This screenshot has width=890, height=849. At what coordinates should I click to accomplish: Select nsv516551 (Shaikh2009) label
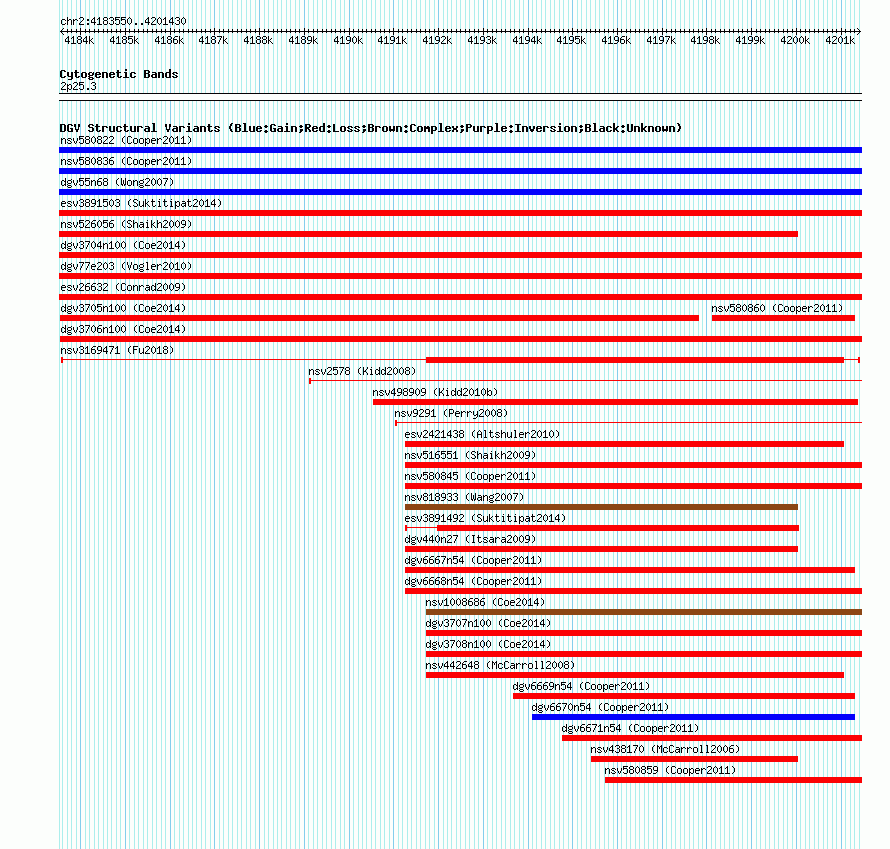pos(470,455)
